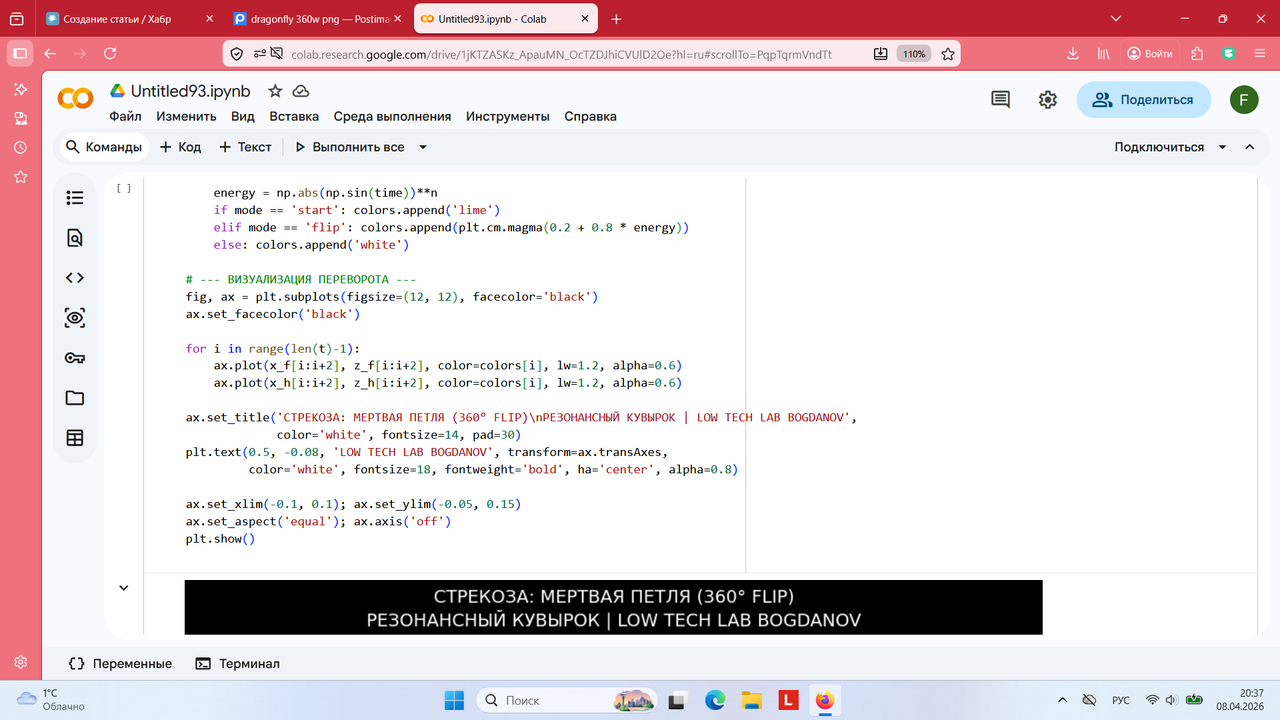This screenshot has height=720, width=1280.
Task: Open the Терминал panel at bottom
Action: 238,663
